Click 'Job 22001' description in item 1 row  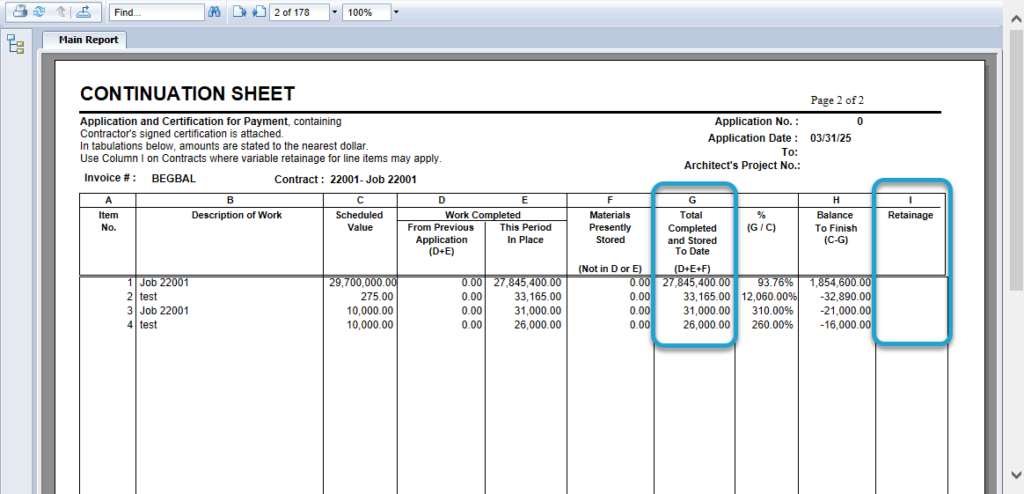click(x=164, y=283)
